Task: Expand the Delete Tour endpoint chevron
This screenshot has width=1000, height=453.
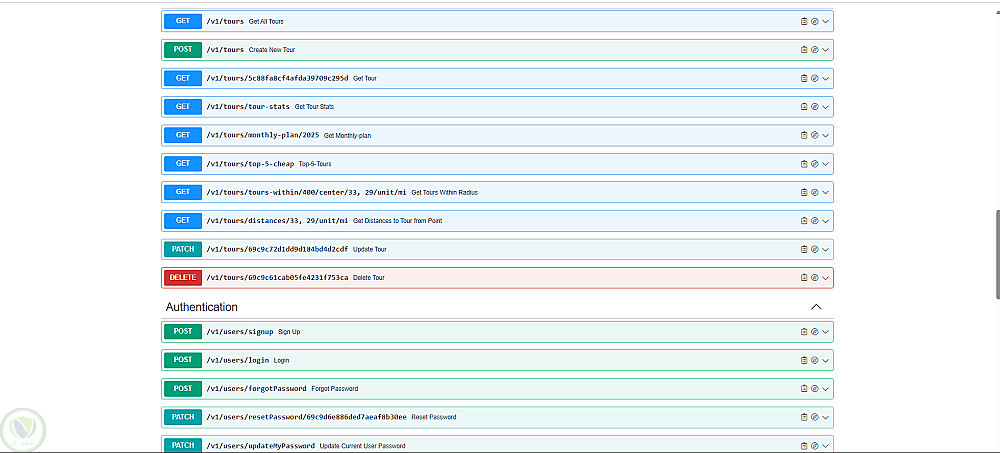Action: click(825, 278)
